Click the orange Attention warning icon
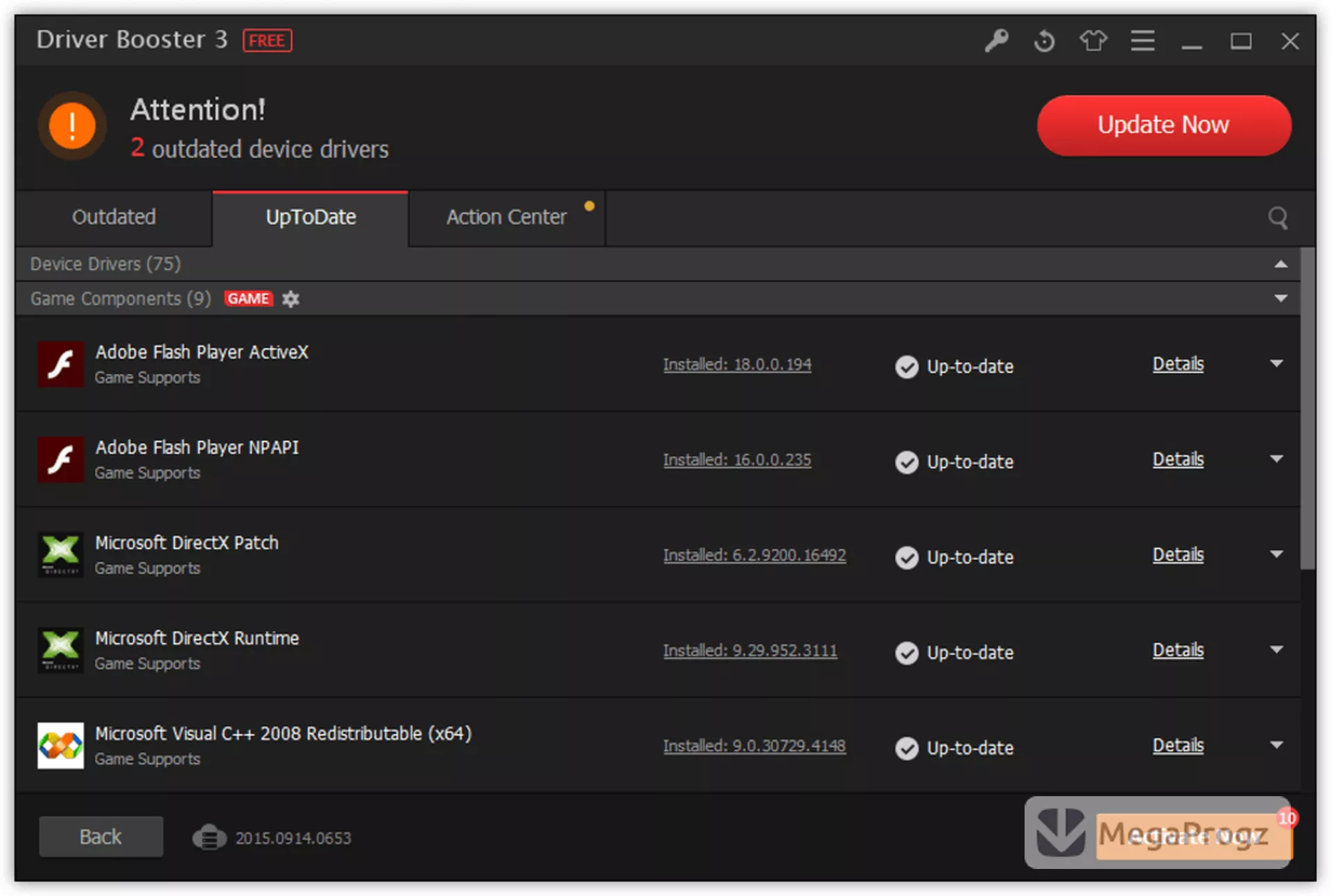The height and width of the screenshot is (896, 1331). pos(72,126)
